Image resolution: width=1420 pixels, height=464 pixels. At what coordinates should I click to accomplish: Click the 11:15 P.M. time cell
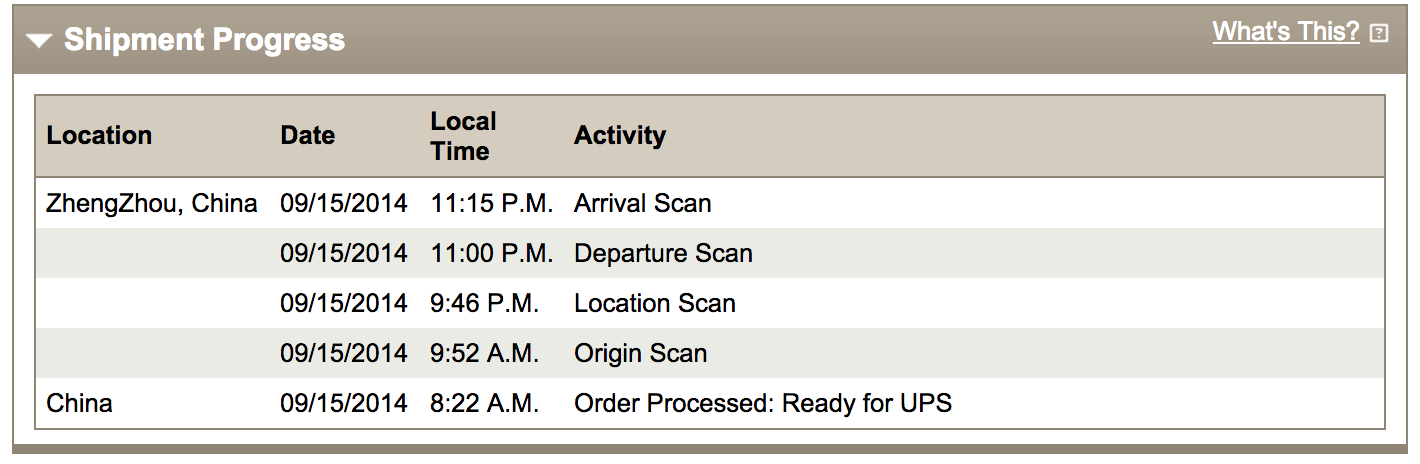(x=491, y=204)
